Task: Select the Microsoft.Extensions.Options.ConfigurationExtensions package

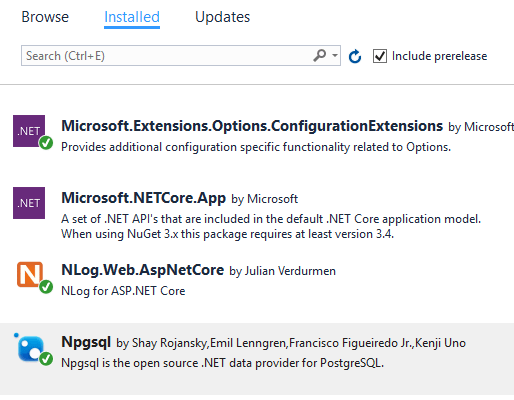Action: pyautogui.click(x=252, y=126)
